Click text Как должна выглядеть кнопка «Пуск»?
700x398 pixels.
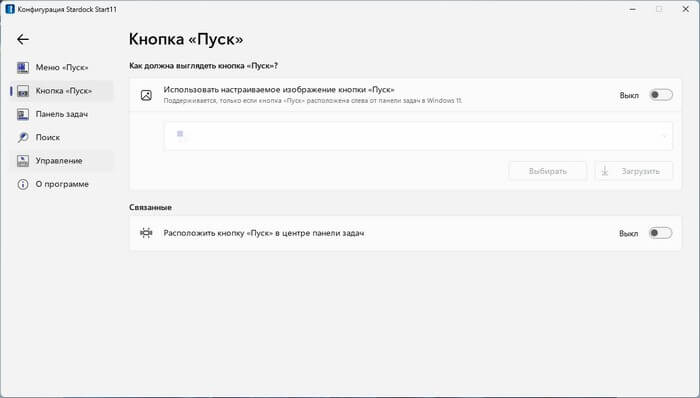pyautogui.click(x=204, y=66)
